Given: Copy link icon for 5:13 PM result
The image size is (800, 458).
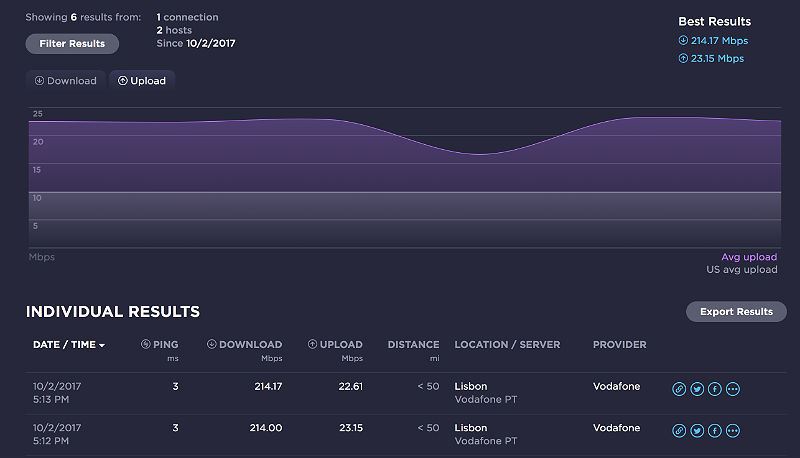Looking at the screenshot, I should click(679, 389).
